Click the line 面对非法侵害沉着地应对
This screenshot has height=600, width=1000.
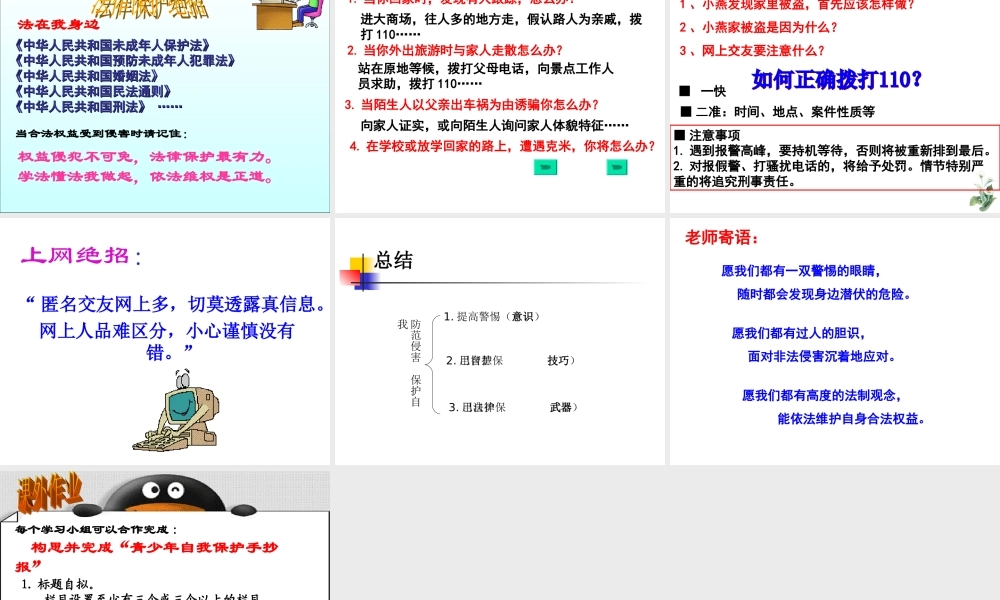pos(822,356)
